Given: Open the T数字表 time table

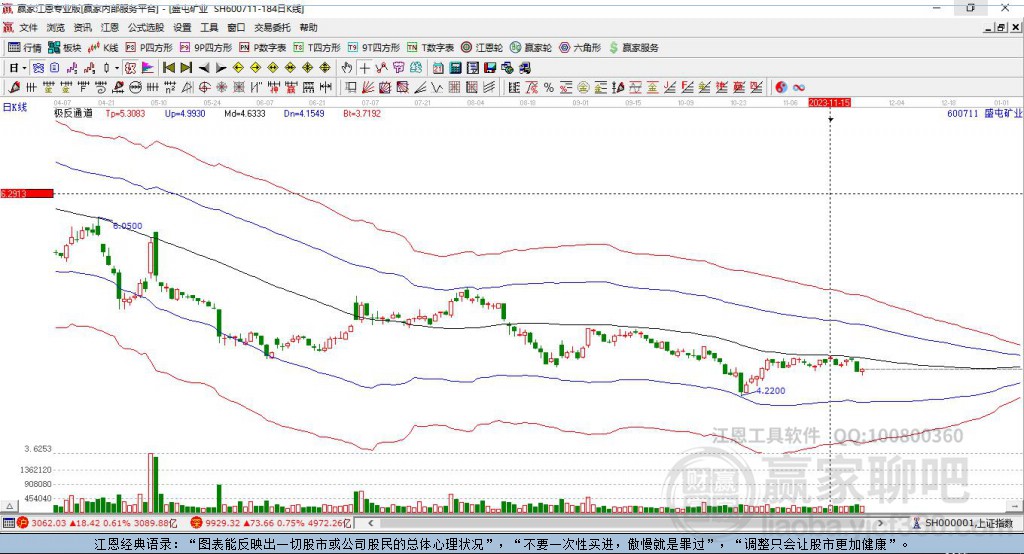Looking at the screenshot, I should 430,48.
